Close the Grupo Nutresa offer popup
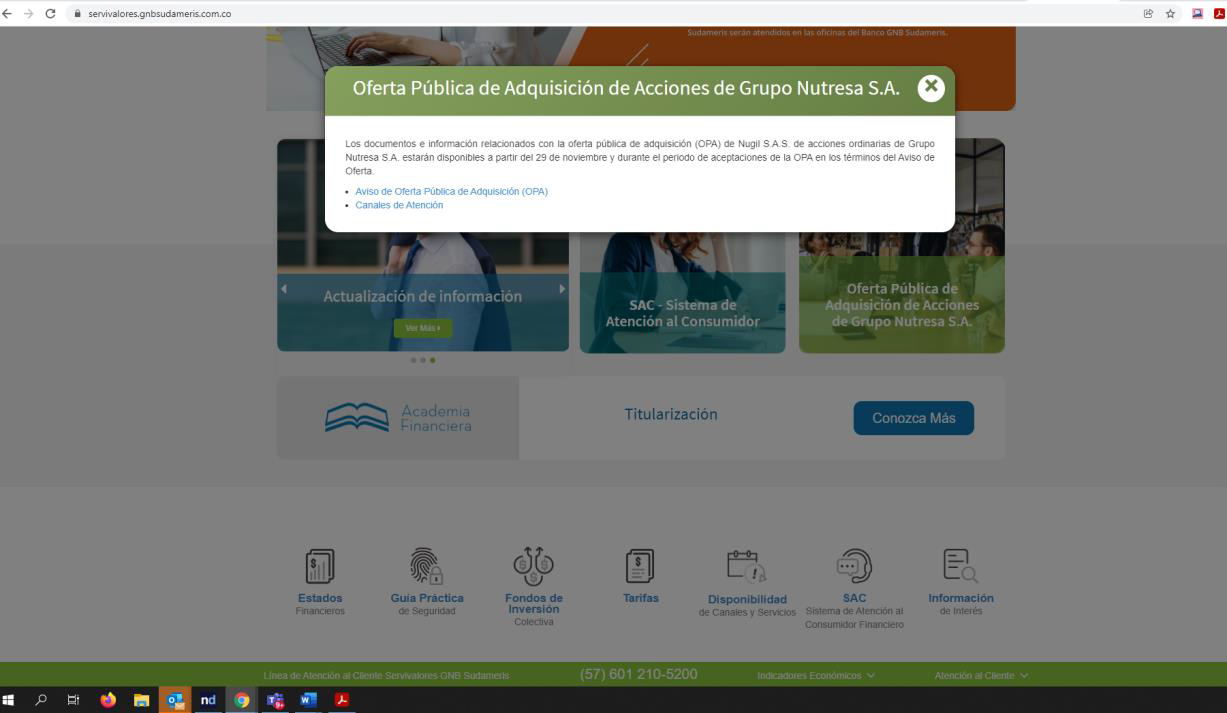Screen dimensions: 1227x713 click(x=931, y=88)
